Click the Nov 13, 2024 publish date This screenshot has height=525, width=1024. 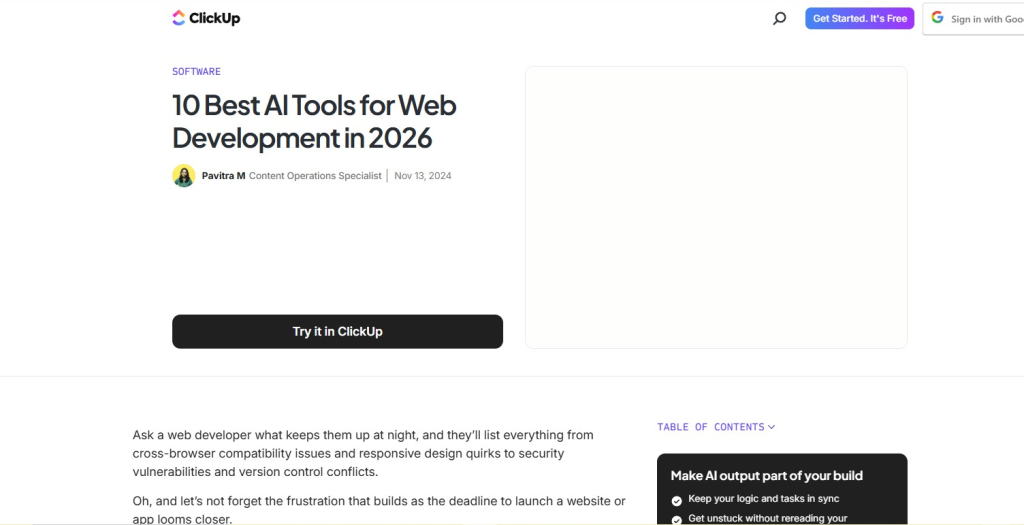423,176
